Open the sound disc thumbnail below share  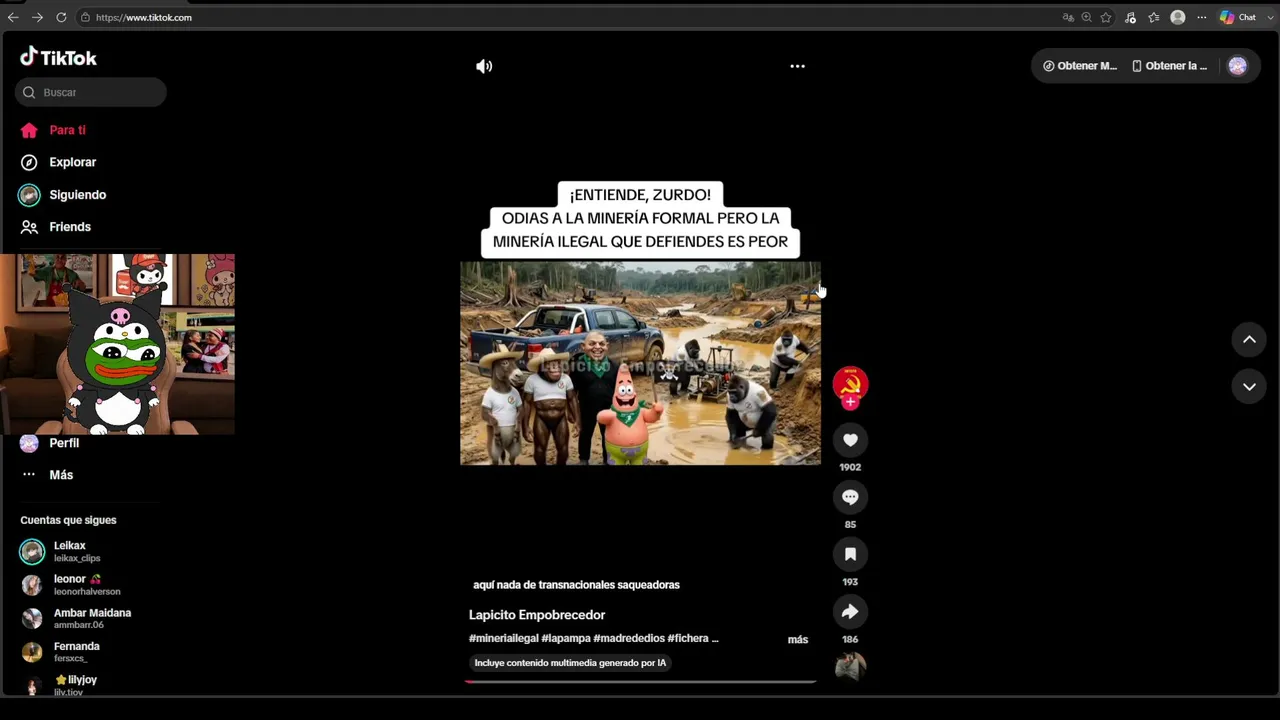point(850,667)
